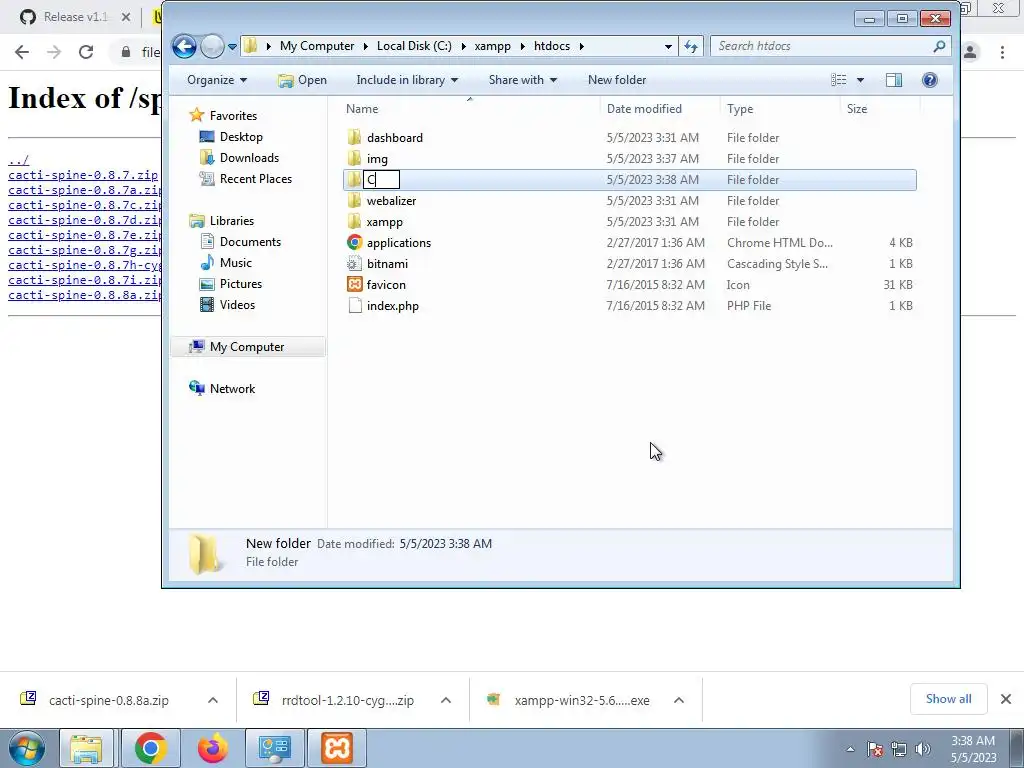The image size is (1024, 768).
Task: Reload page in Chrome window
Action: coord(86,52)
